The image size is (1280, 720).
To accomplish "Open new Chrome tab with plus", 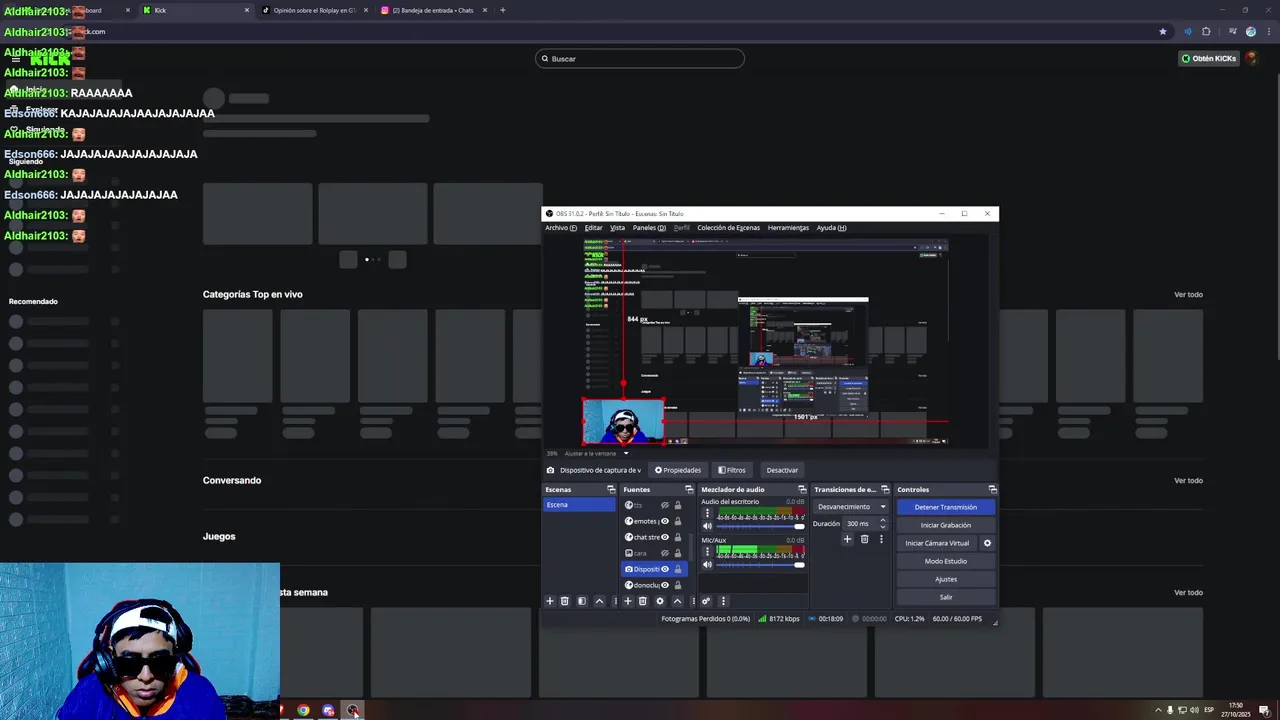I will (x=502, y=10).
